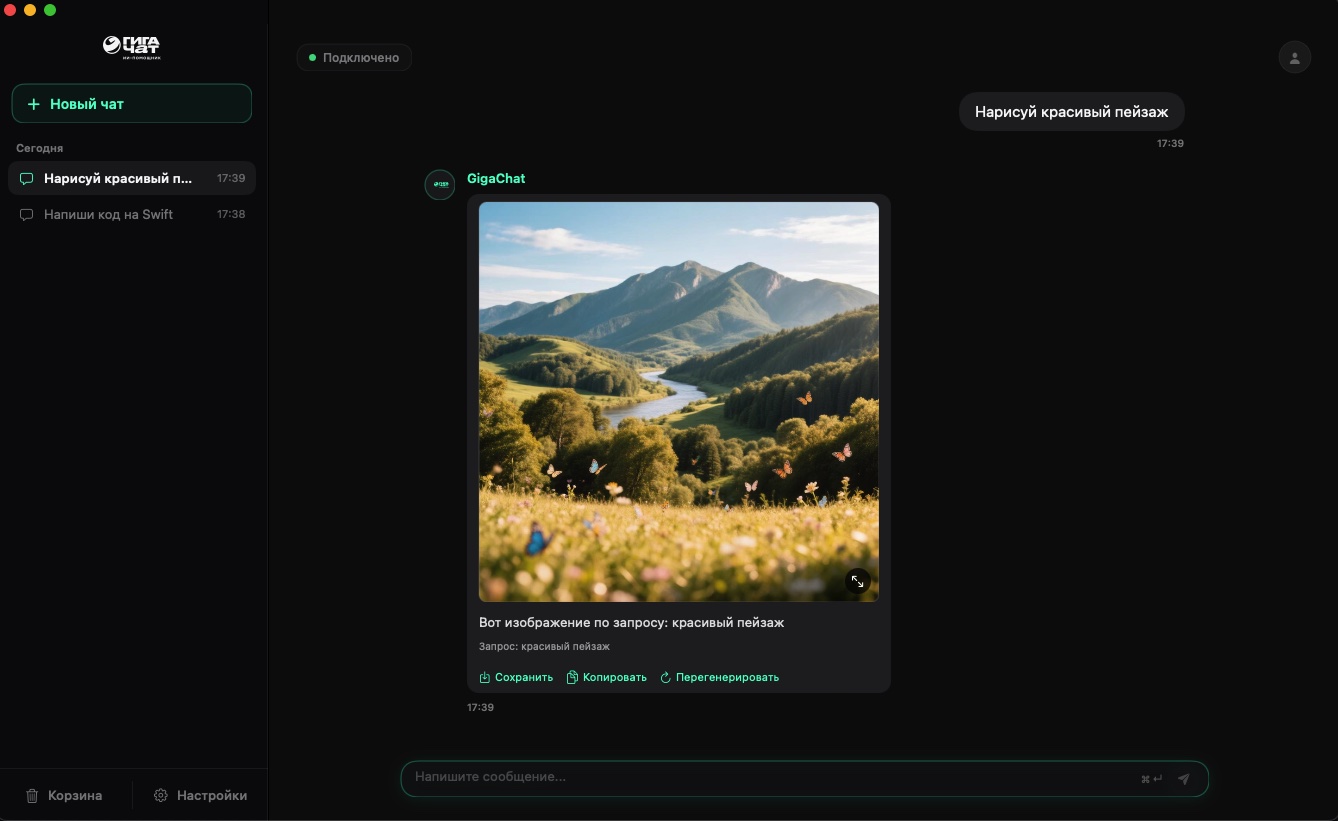1338x821 pixels.
Task: Maximize the window with green button
Action: 50,10
